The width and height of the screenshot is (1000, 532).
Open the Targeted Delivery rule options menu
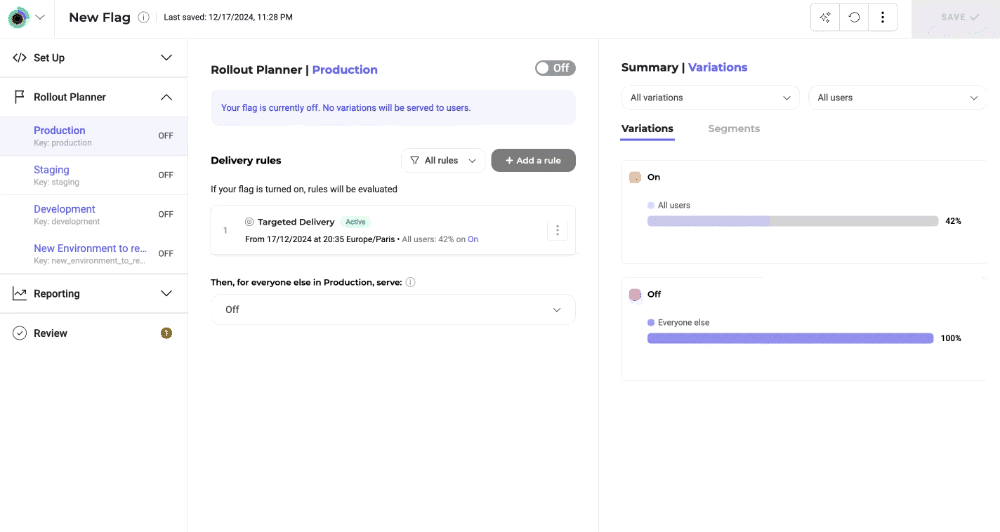point(557,230)
